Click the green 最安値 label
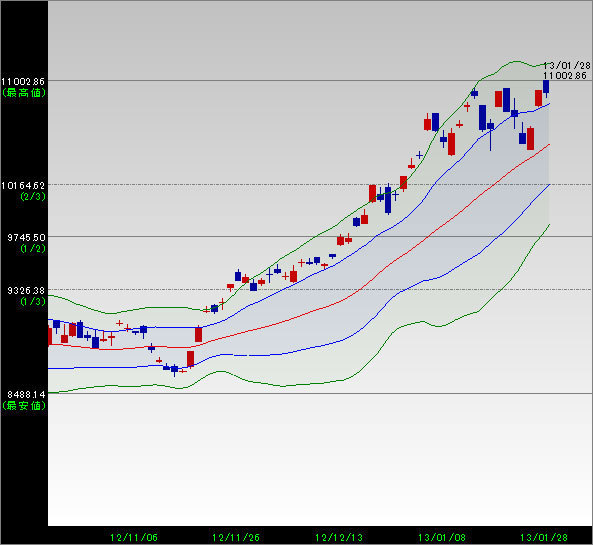 pos(24,406)
